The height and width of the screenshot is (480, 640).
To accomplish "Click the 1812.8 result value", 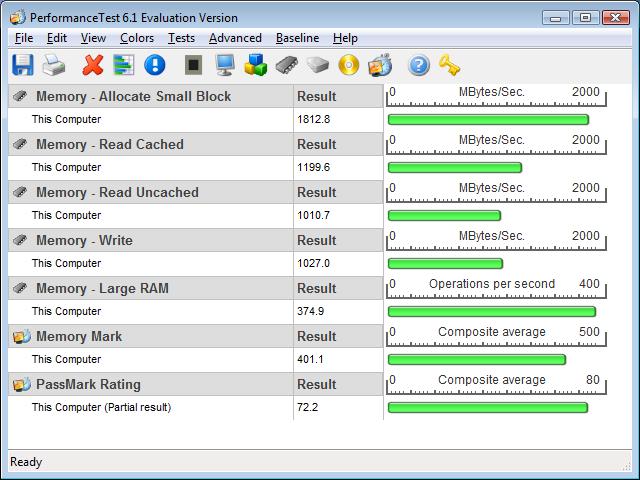I will (313, 120).
